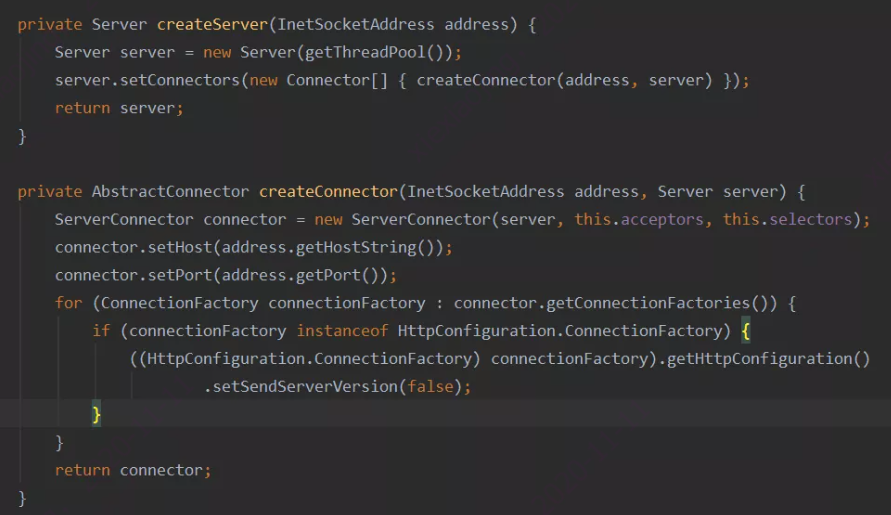Click the closing brace of createServer method

click(x=22, y=136)
